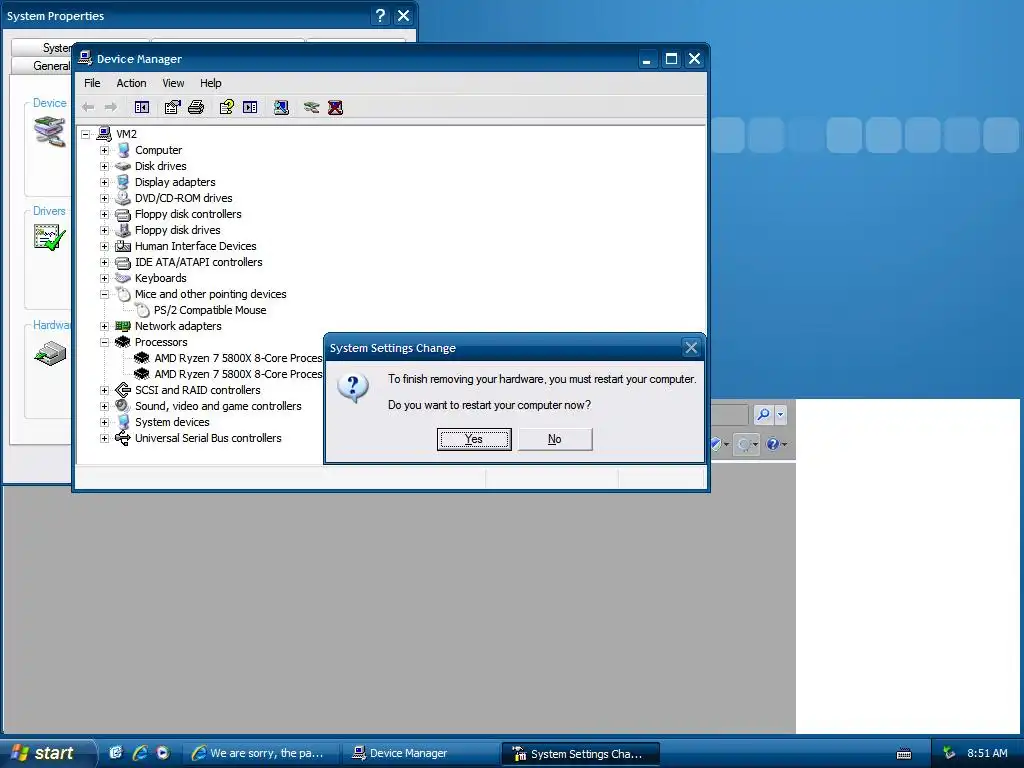The image size is (1024, 768).
Task: Launch Windows Media Player from Quick Launch
Action: point(163,753)
